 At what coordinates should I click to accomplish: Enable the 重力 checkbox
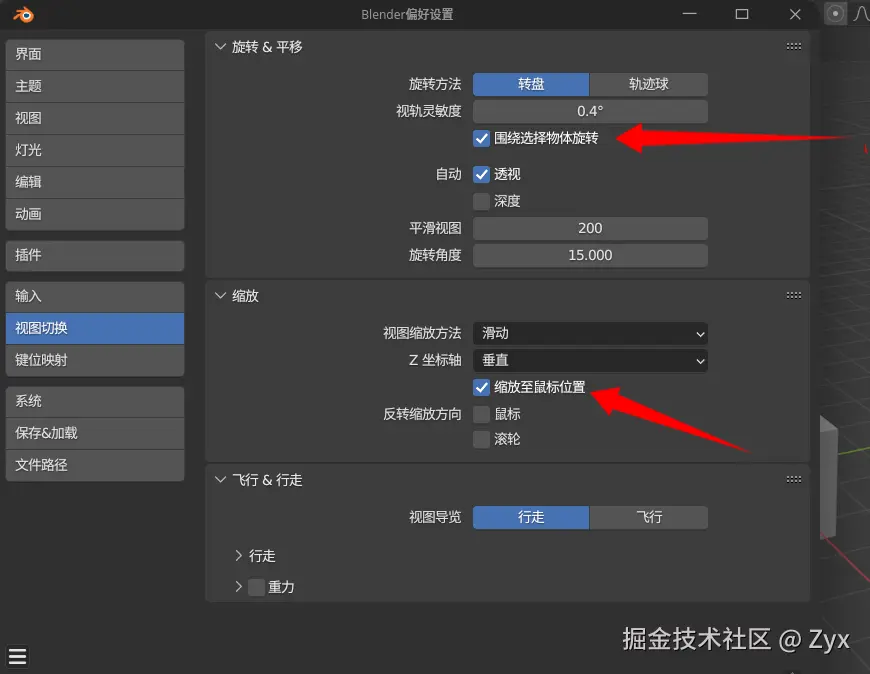point(256,587)
